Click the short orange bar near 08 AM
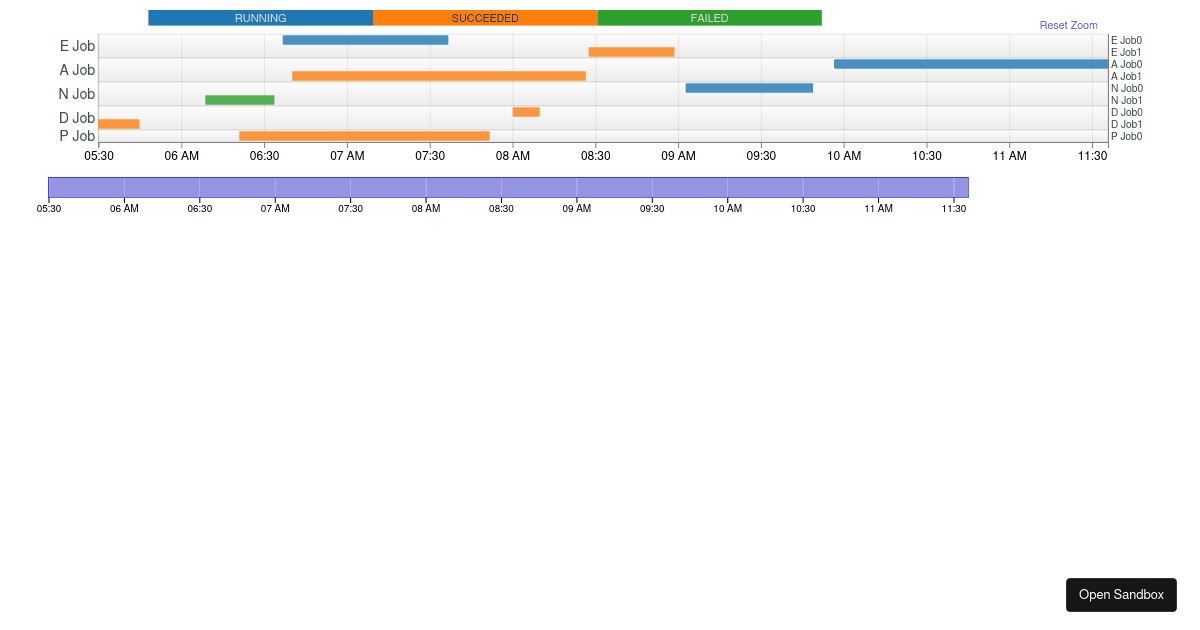 (525, 112)
